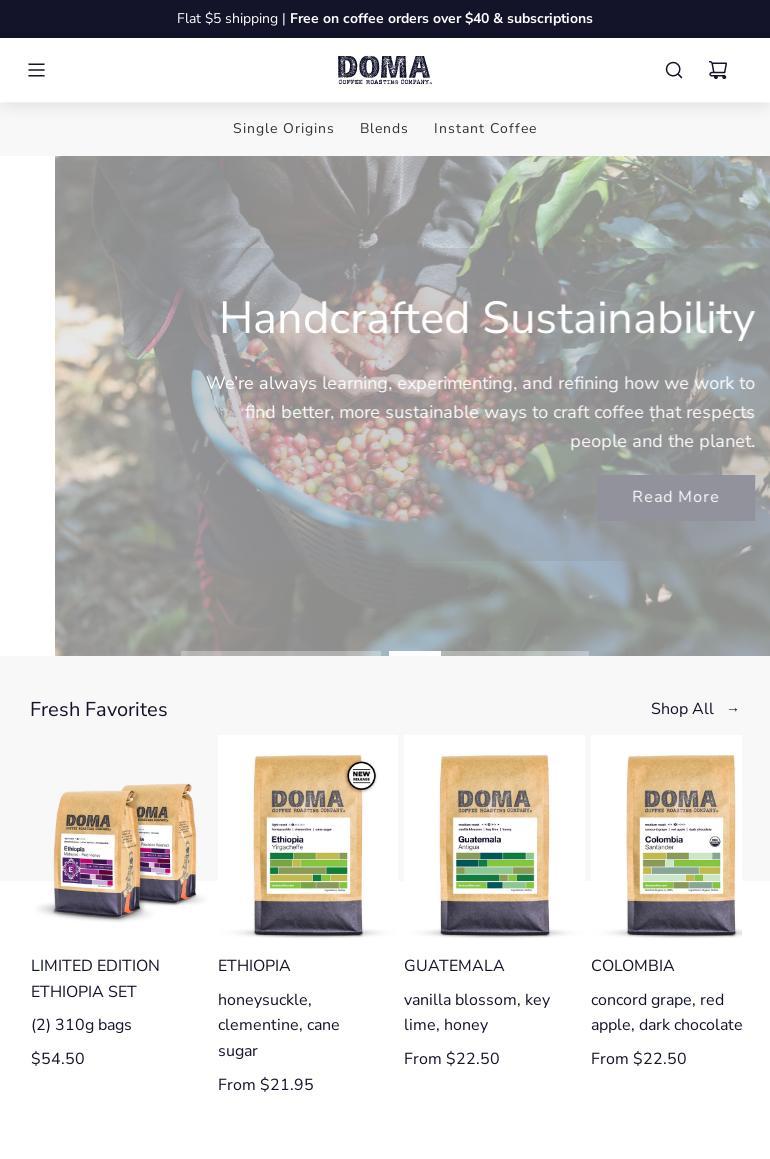Click the New Release badge on Ethiopia bag

click(361, 776)
